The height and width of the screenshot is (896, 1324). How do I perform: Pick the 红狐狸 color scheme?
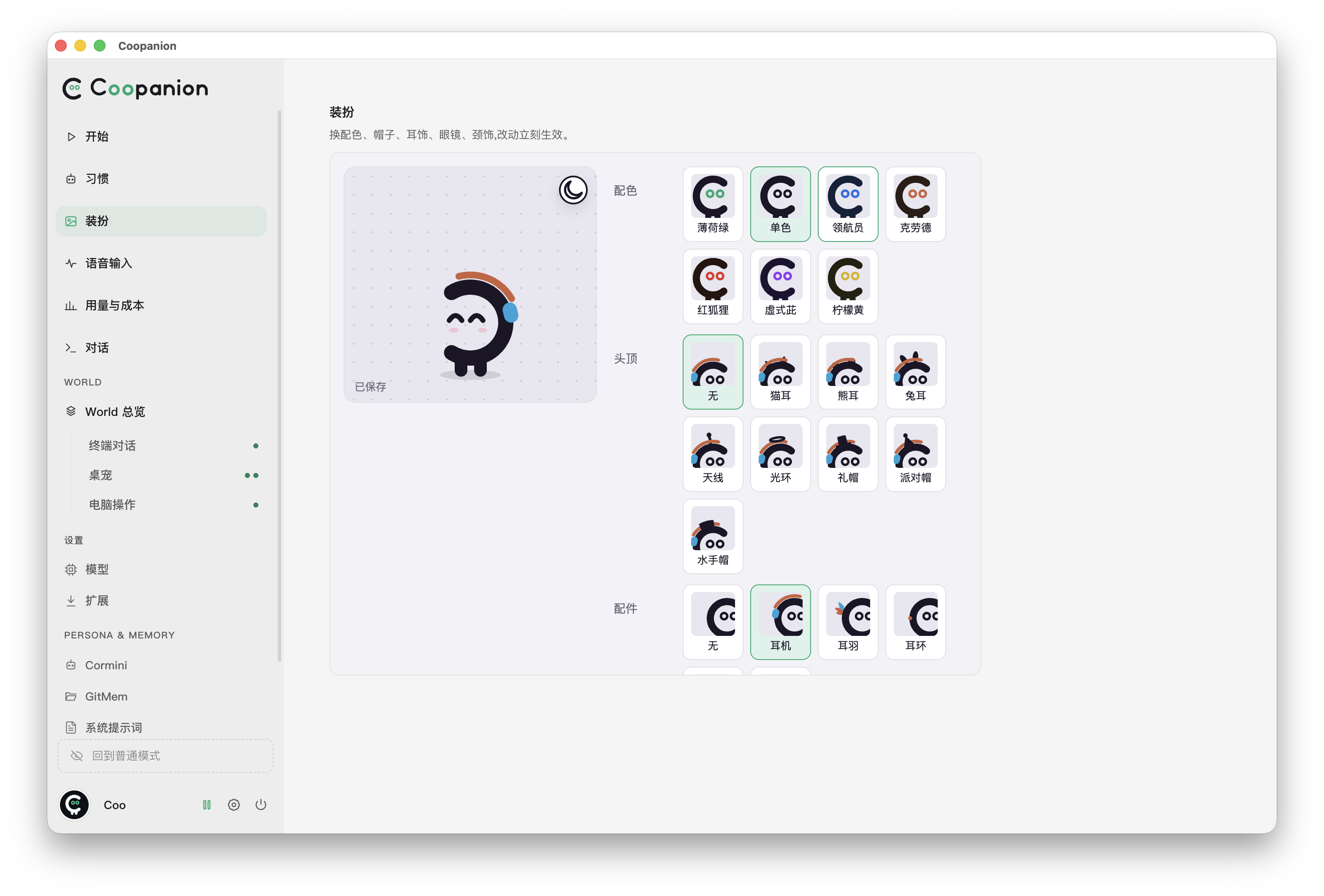tap(713, 287)
